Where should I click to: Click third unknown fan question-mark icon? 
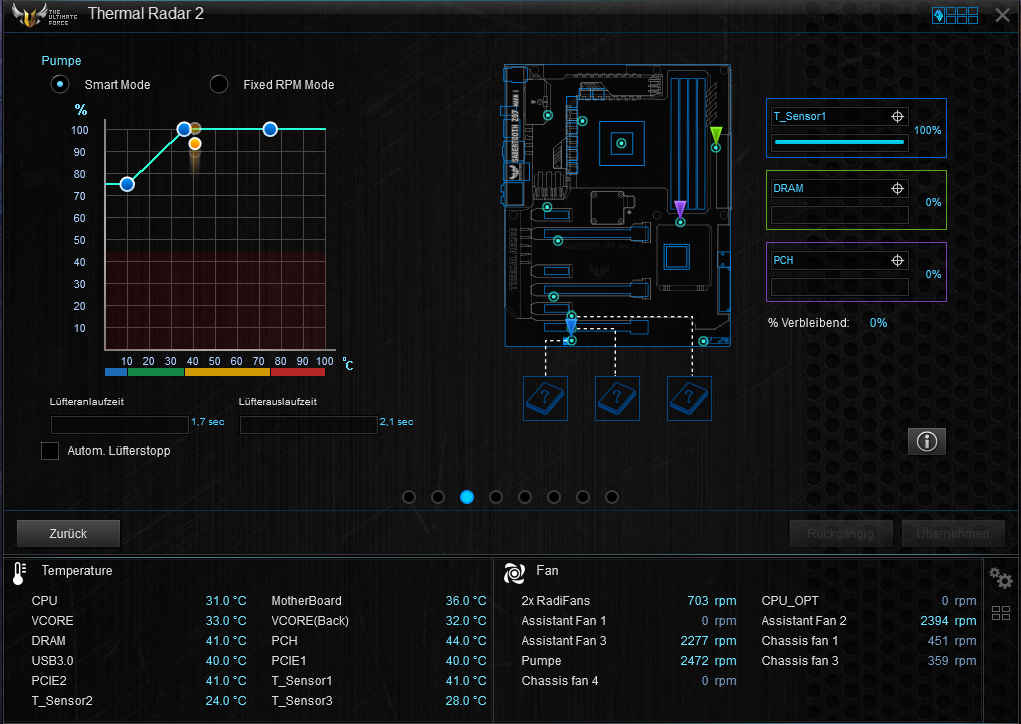[690, 398]
